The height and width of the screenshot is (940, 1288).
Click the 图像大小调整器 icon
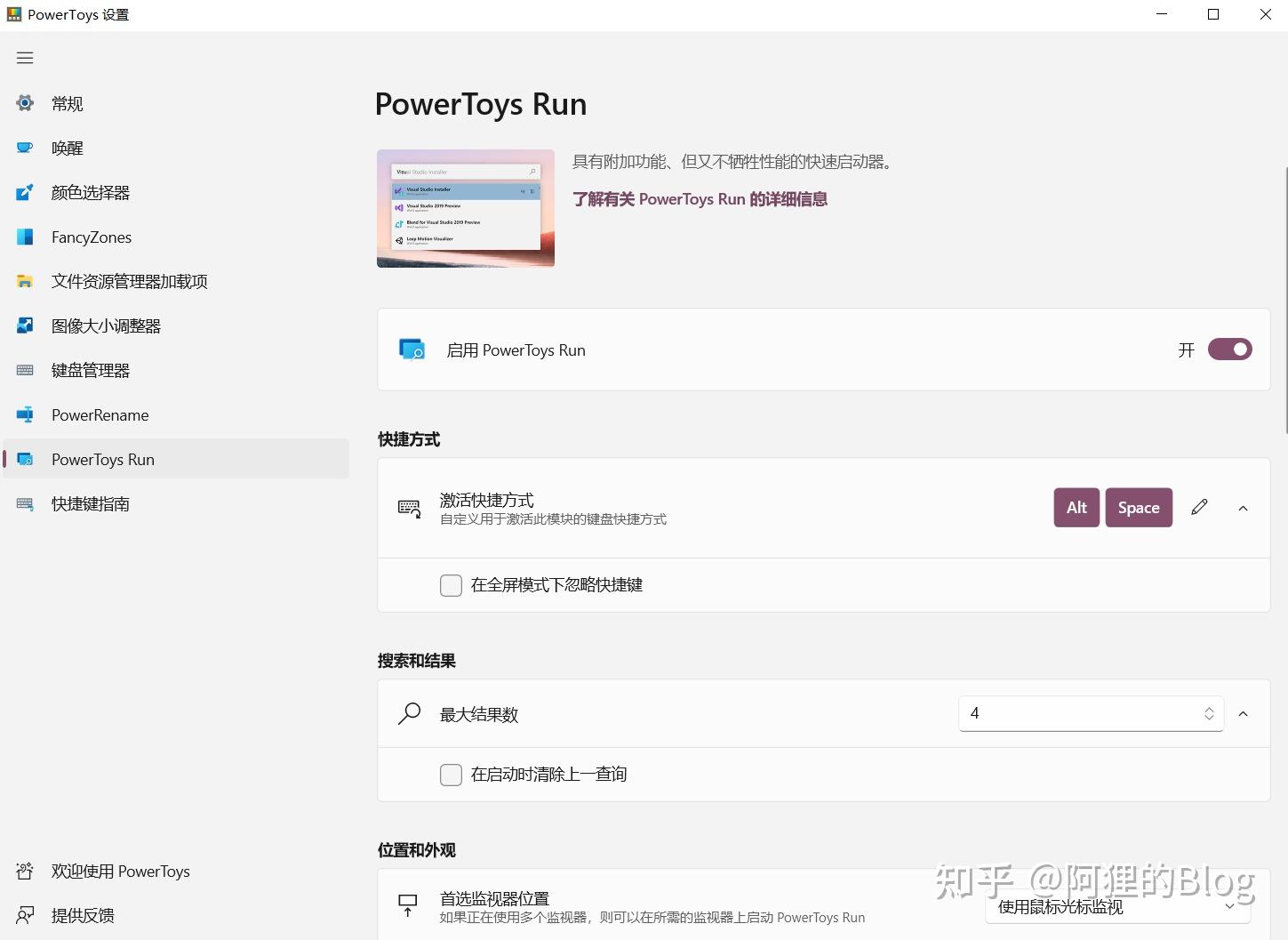(x=25, y=325)
